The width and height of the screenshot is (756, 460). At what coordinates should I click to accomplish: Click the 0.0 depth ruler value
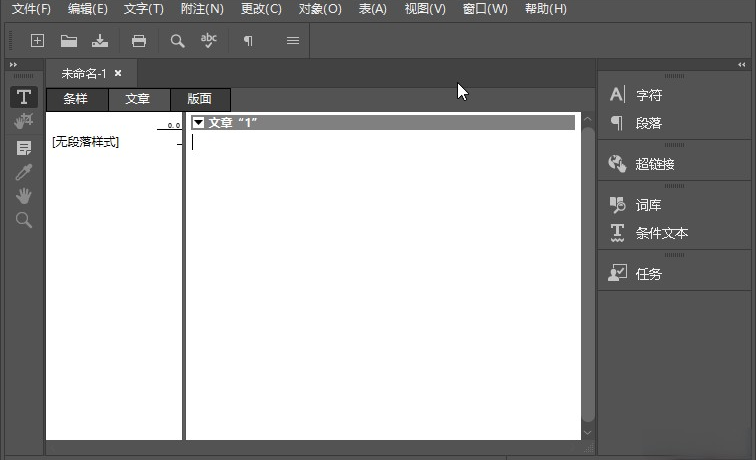pyautogui.click(x=174, y=125)
